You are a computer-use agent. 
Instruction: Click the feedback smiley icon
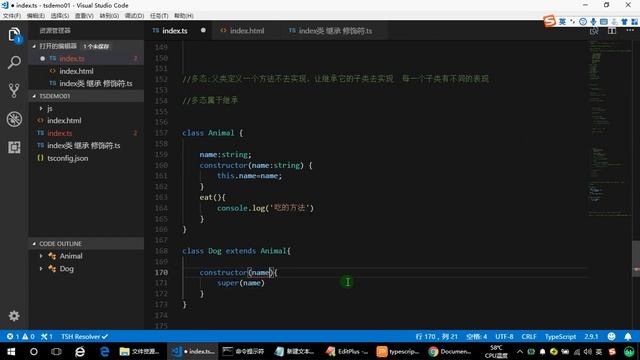point(611,336)
